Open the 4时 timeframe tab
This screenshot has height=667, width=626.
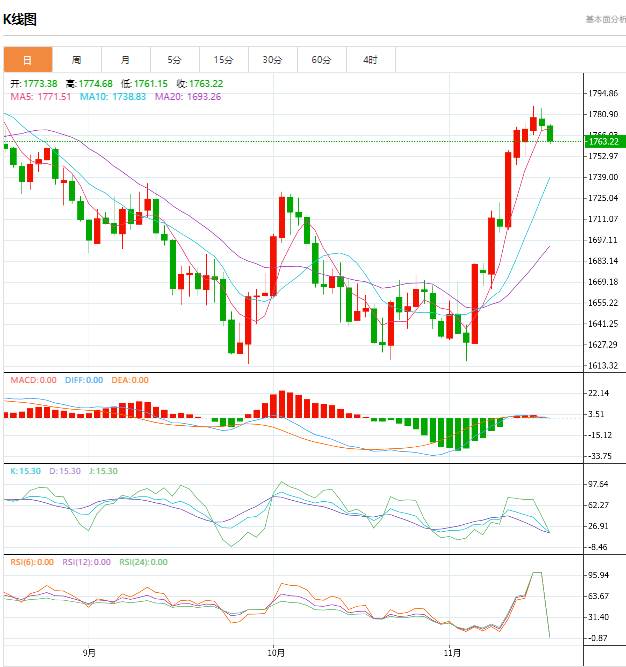coord(371,60)
